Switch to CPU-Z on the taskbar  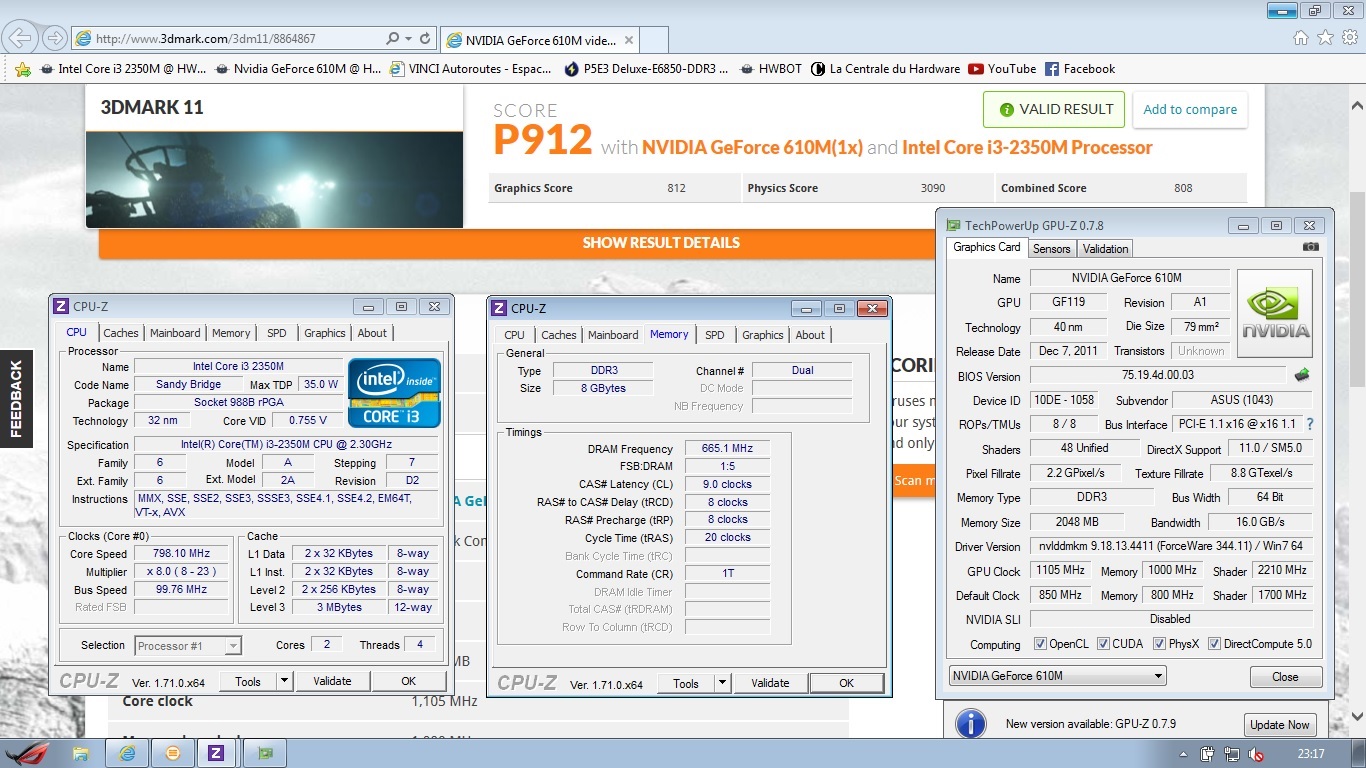[x=216, y=752]
